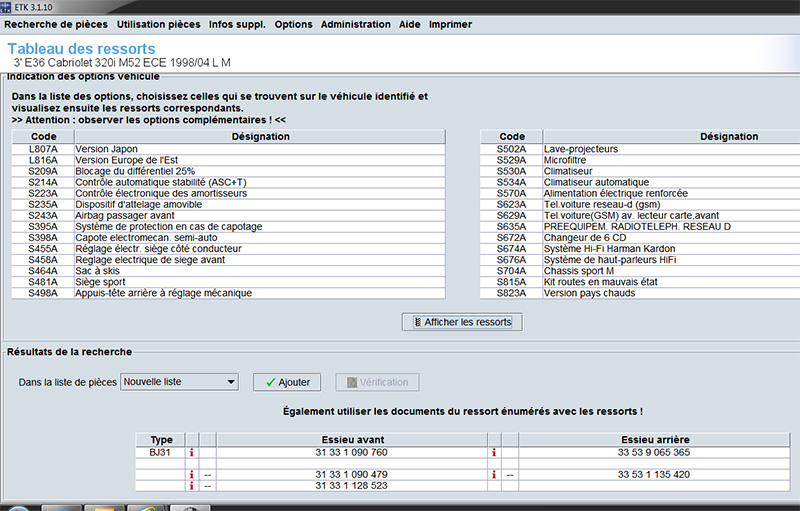Click the right table Code column header
This screenshot has width=800, height=511.
pyautogui.click(x=512, y=137)
